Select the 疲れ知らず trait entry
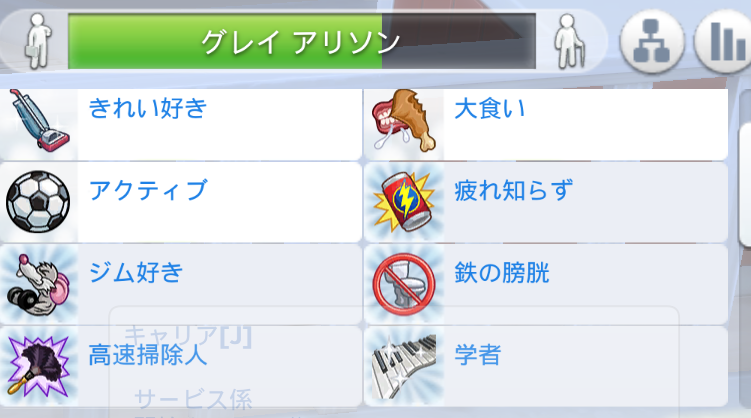The image size is (751, 418). [546, 203]
